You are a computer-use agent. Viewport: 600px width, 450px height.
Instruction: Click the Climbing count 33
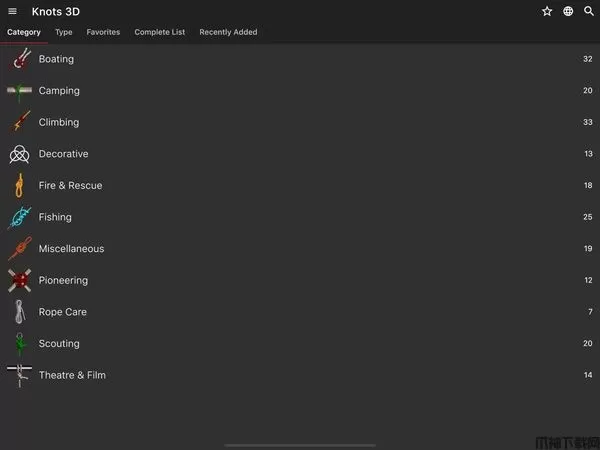coord(588,122)
